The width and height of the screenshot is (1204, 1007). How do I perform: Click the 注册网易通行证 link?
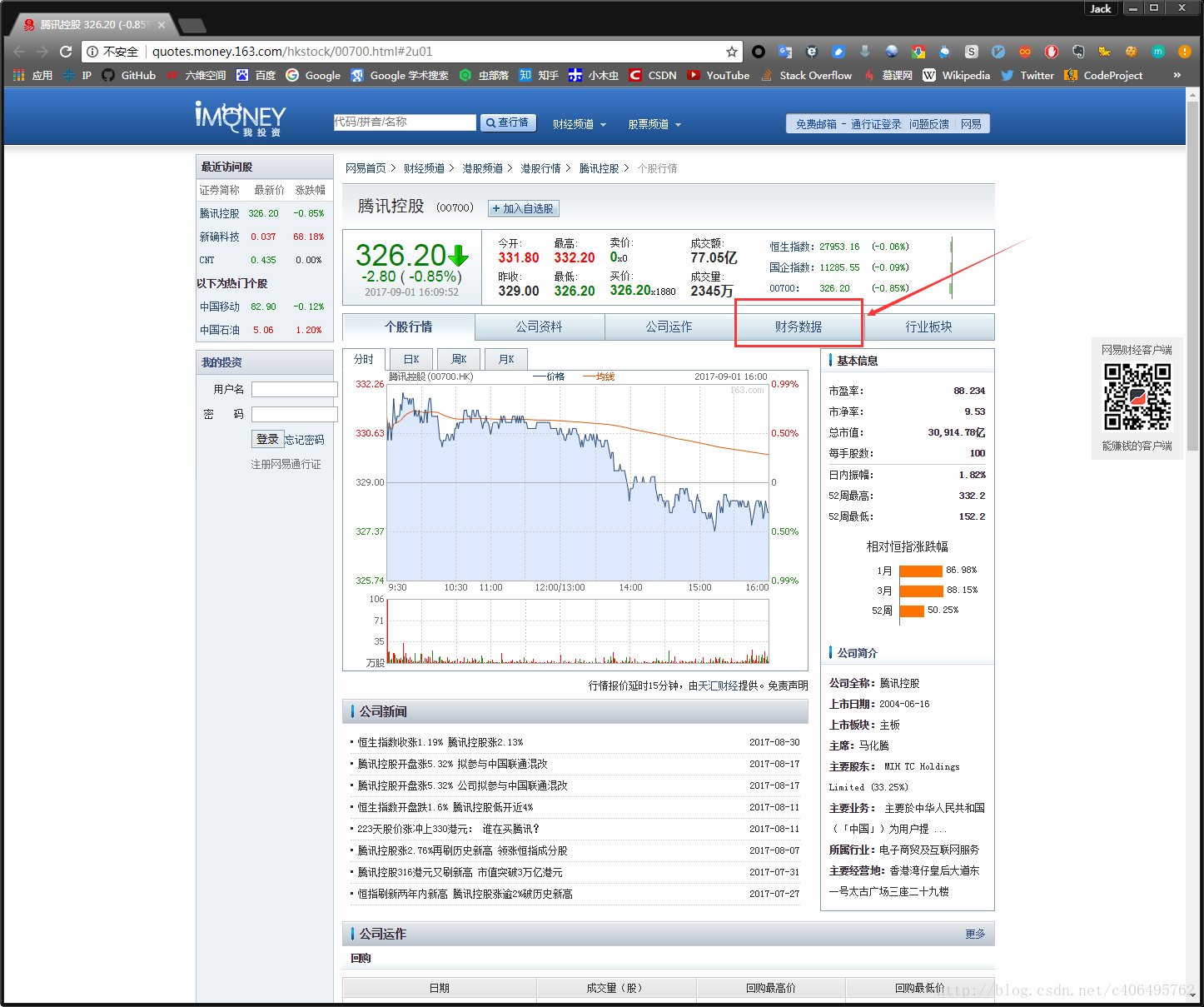(286, 464)
